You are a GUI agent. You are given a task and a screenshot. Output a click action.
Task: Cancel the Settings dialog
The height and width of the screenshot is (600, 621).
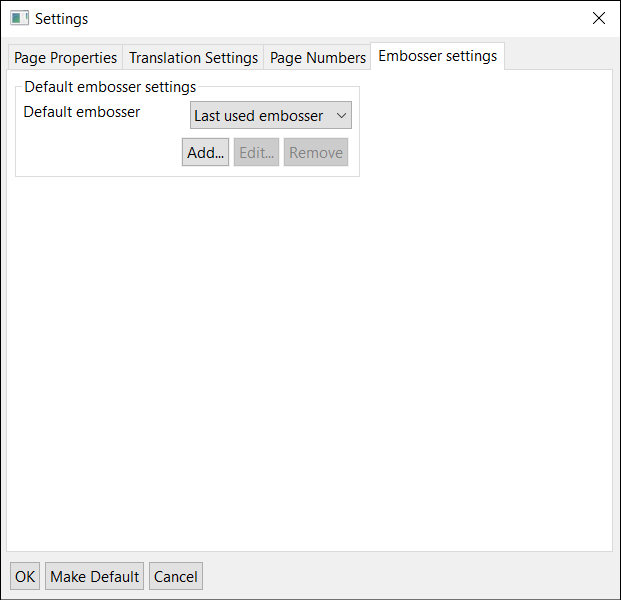176,576
